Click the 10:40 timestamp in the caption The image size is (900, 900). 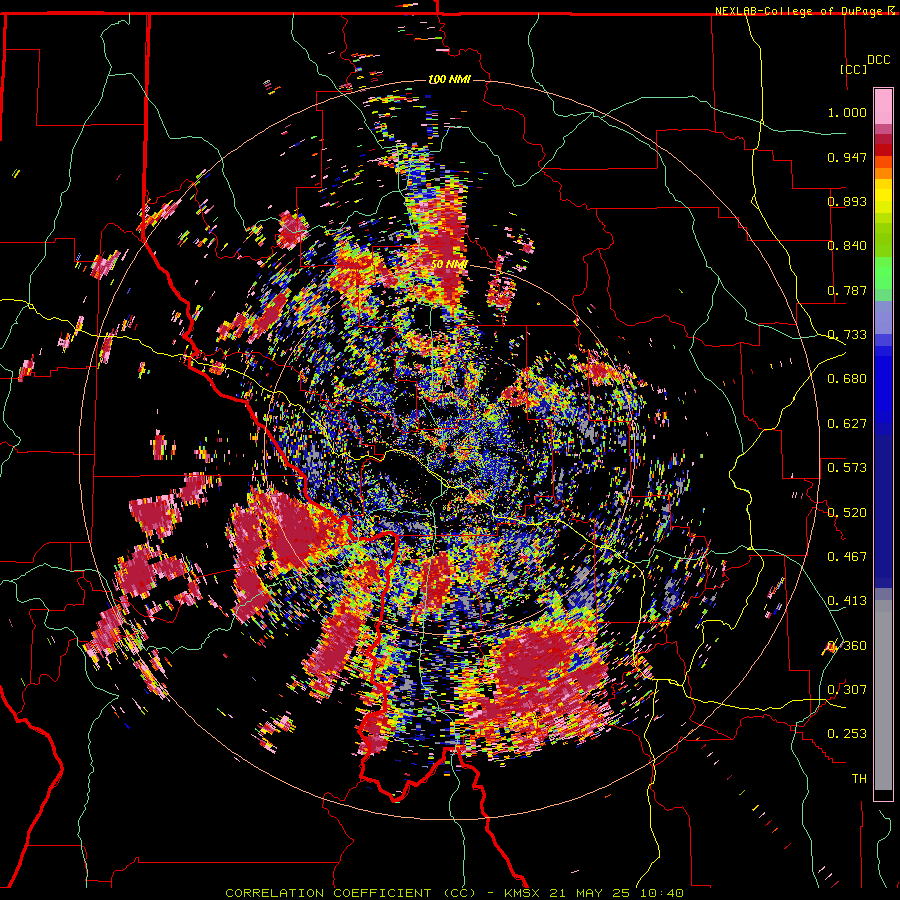664,893
